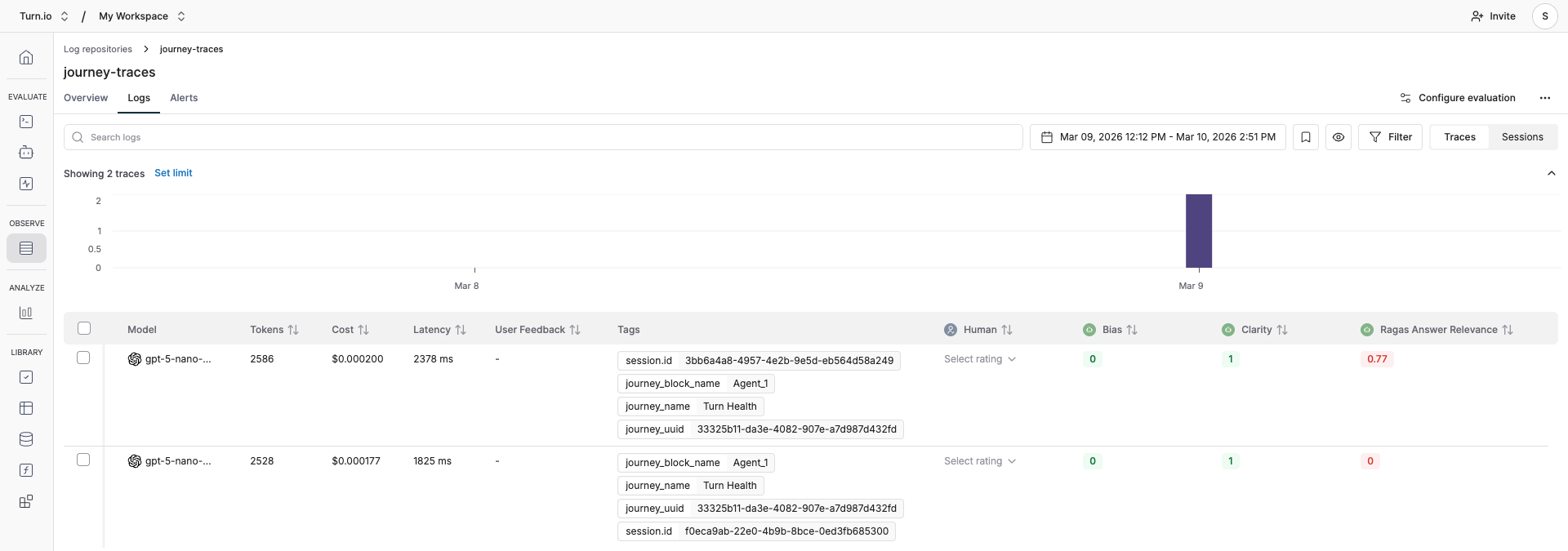Open the dashboard chart icon under Analyze
This screenshot has width=1568, height=551.
(26, 313)
